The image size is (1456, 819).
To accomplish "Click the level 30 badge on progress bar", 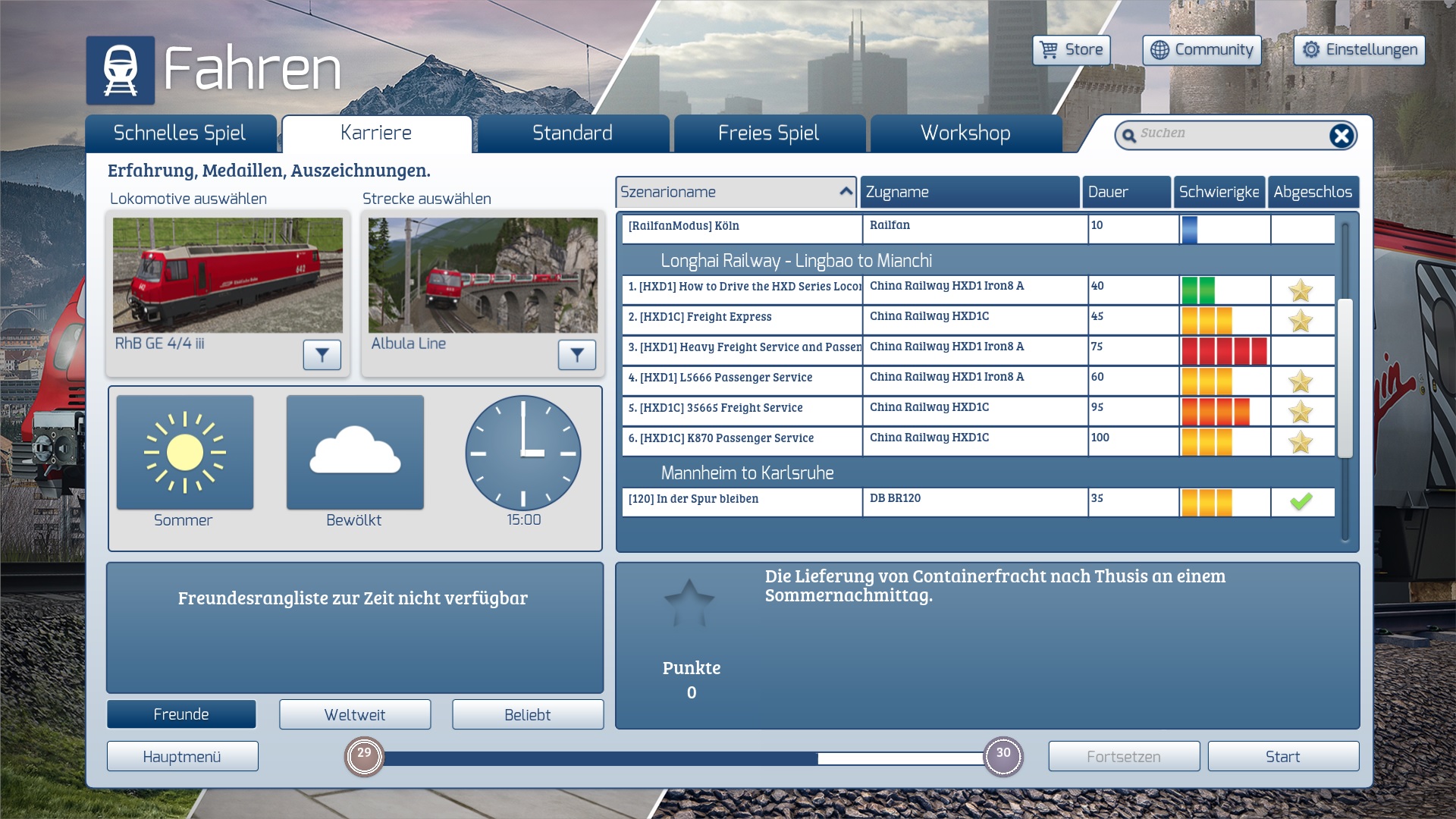I will [1003, 756].
